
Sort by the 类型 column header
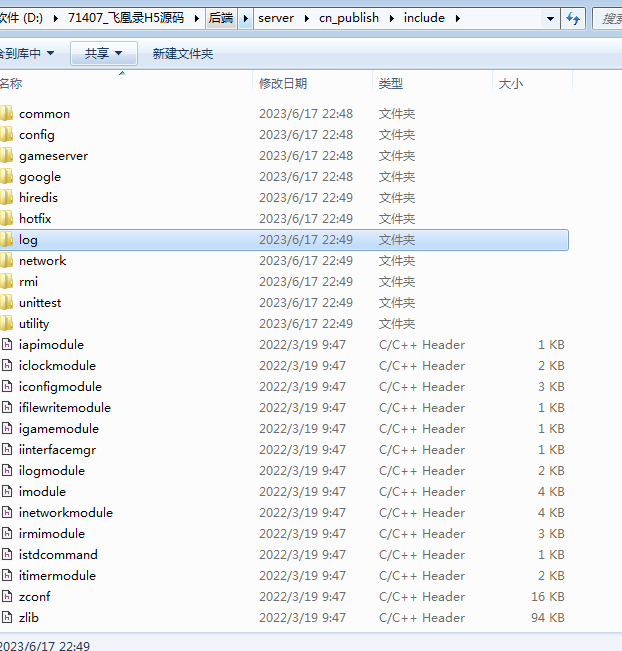tap(391, 84)
